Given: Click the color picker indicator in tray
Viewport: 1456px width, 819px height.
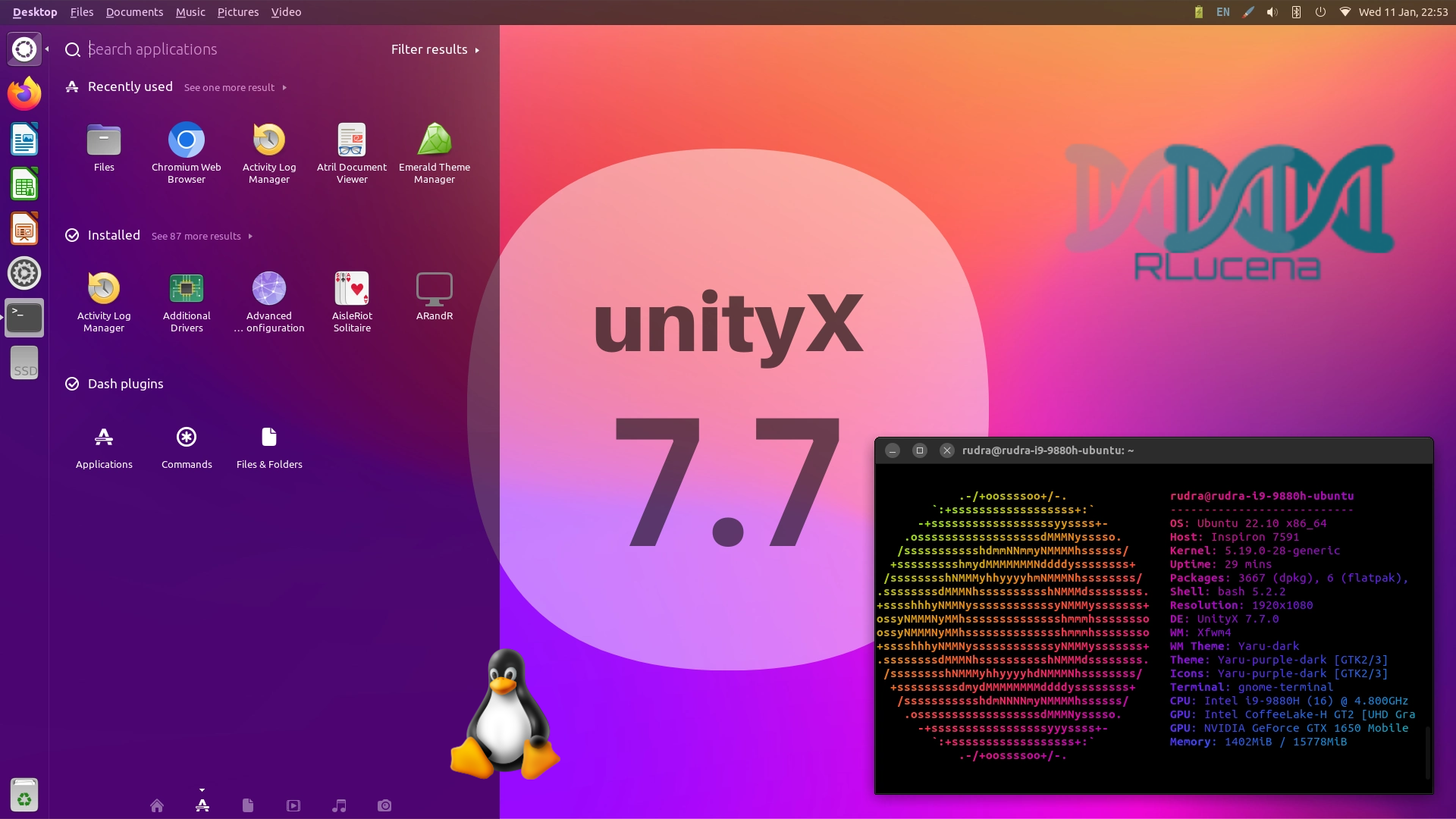Looking at the screenshot, I should pos(1247,12).
